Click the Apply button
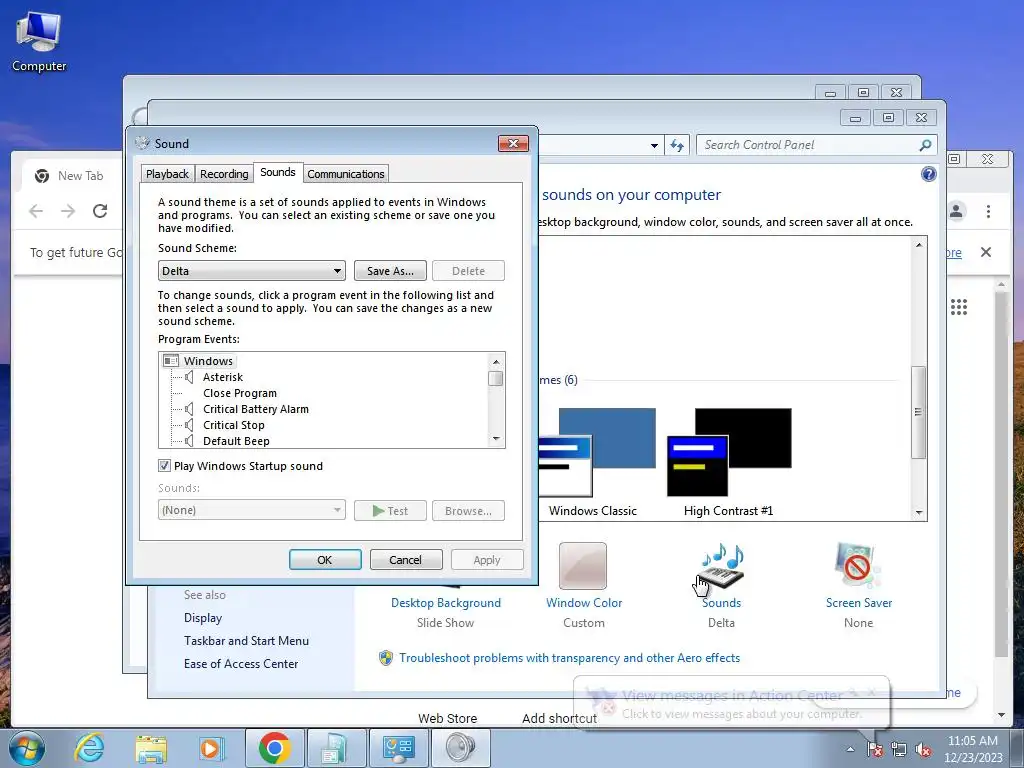The height and width of the screenshot is (768, 1024). pos(487,560)
